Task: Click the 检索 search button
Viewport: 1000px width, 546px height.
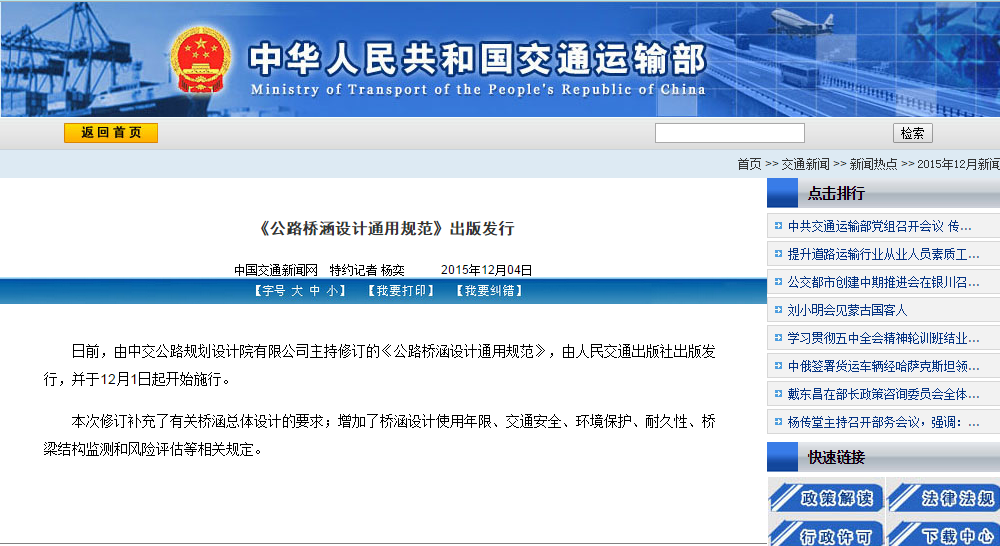Action: (912, 133)
